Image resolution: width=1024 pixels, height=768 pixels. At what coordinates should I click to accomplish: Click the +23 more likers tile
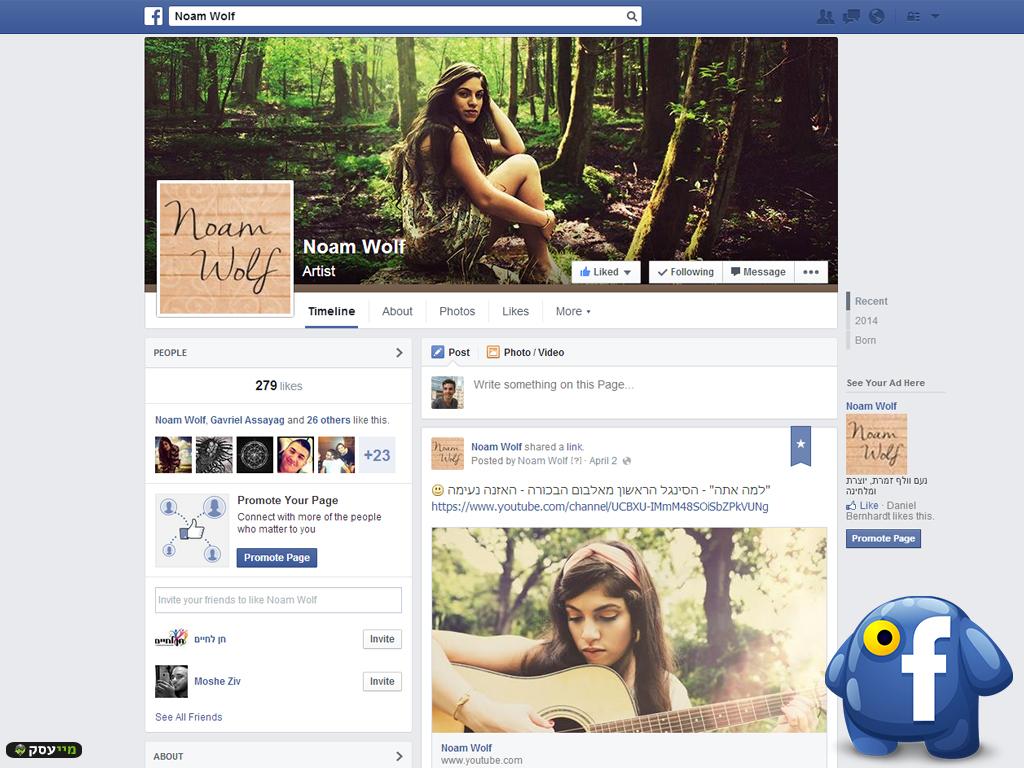point(377,455)
